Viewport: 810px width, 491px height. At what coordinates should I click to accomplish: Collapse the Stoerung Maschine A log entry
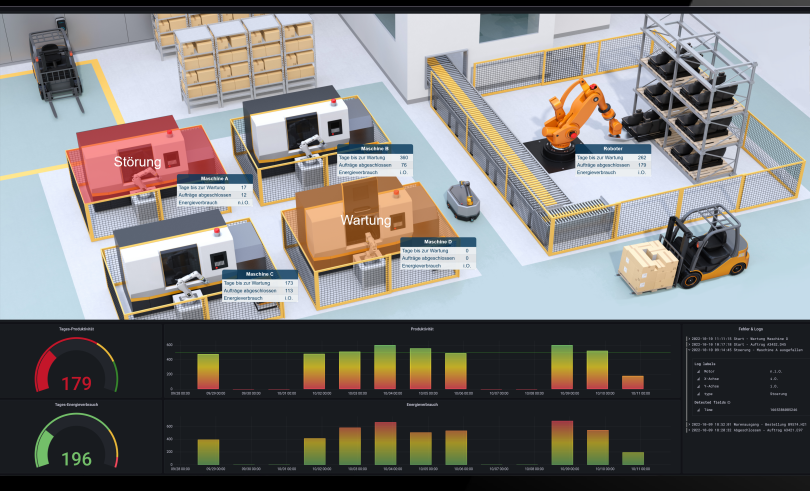pyautogui.click(x=688, y=351)
